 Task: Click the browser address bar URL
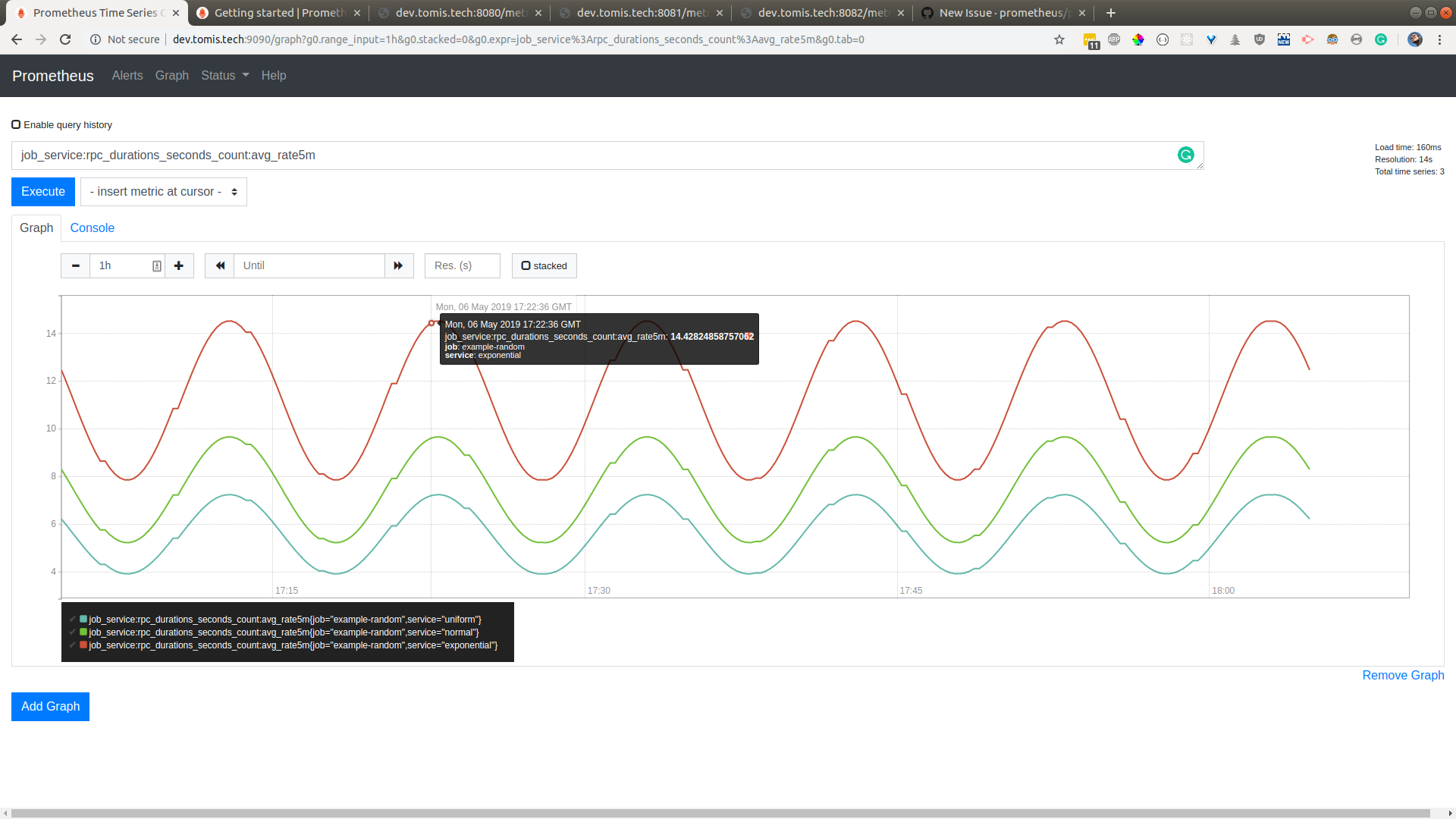coord(519,39)
